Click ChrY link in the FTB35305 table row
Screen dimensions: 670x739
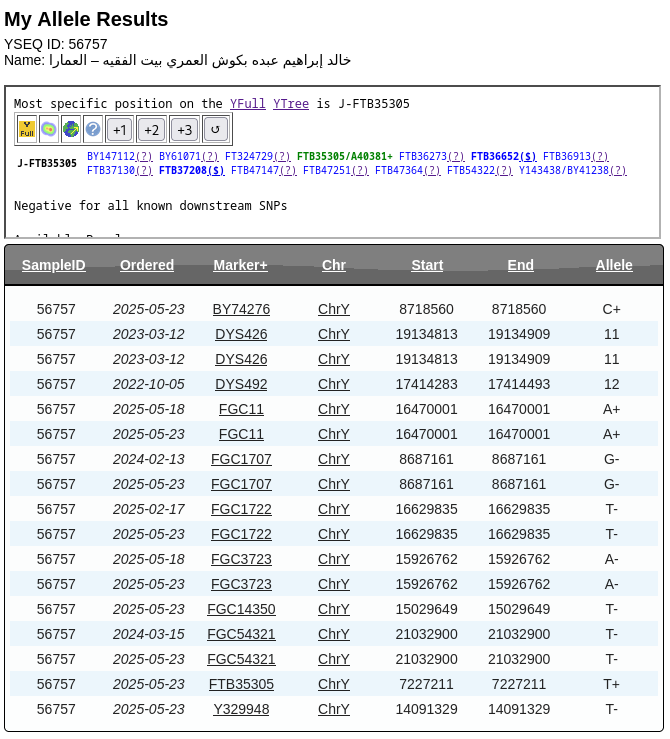click(x=334, y=684)
